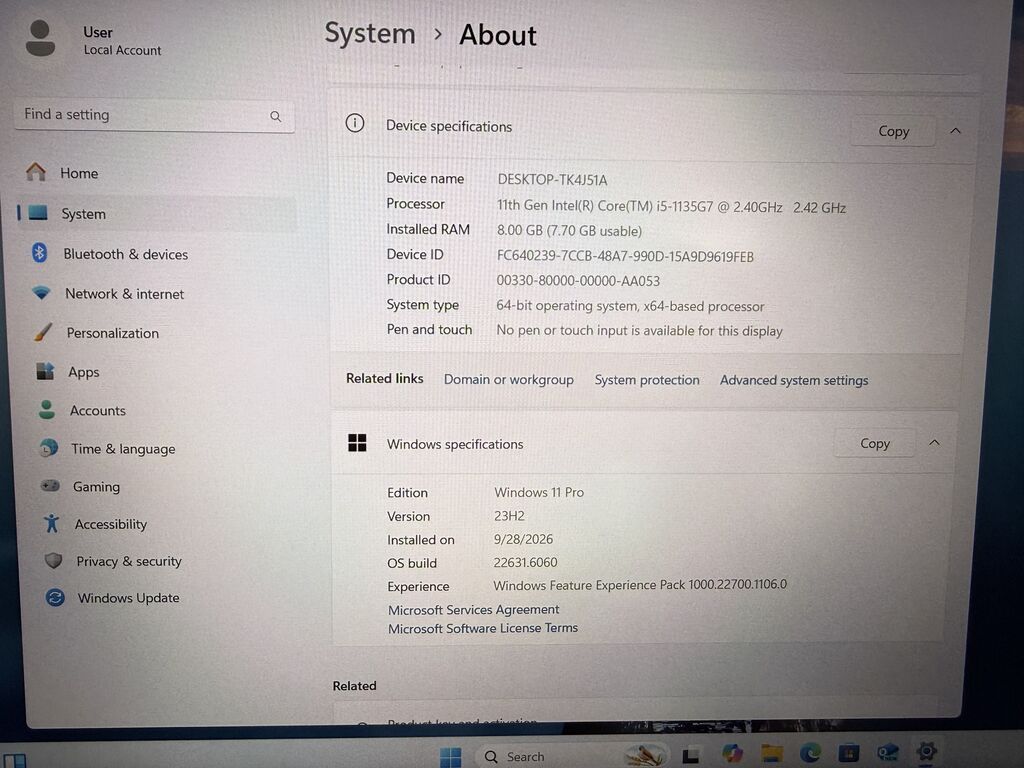Click the Windows Feature Experience Pack value
The width and height of the screenshot is (1024, 768).
pos(640,584)
